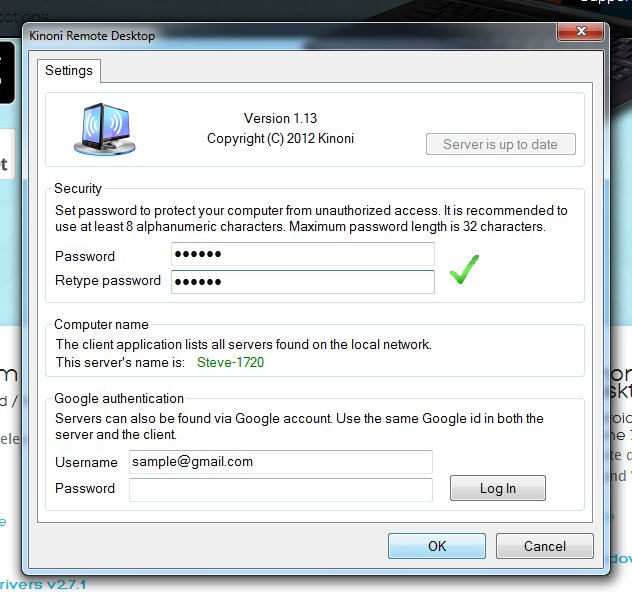Focus the Security Password input field
This screenshot has height=592, width=632.
(302, 255)
